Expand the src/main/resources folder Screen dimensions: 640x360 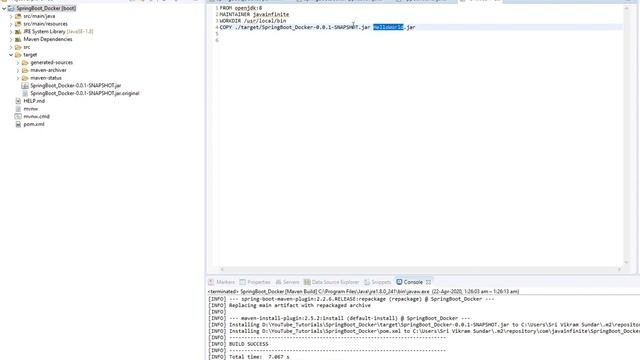[11, 24]
